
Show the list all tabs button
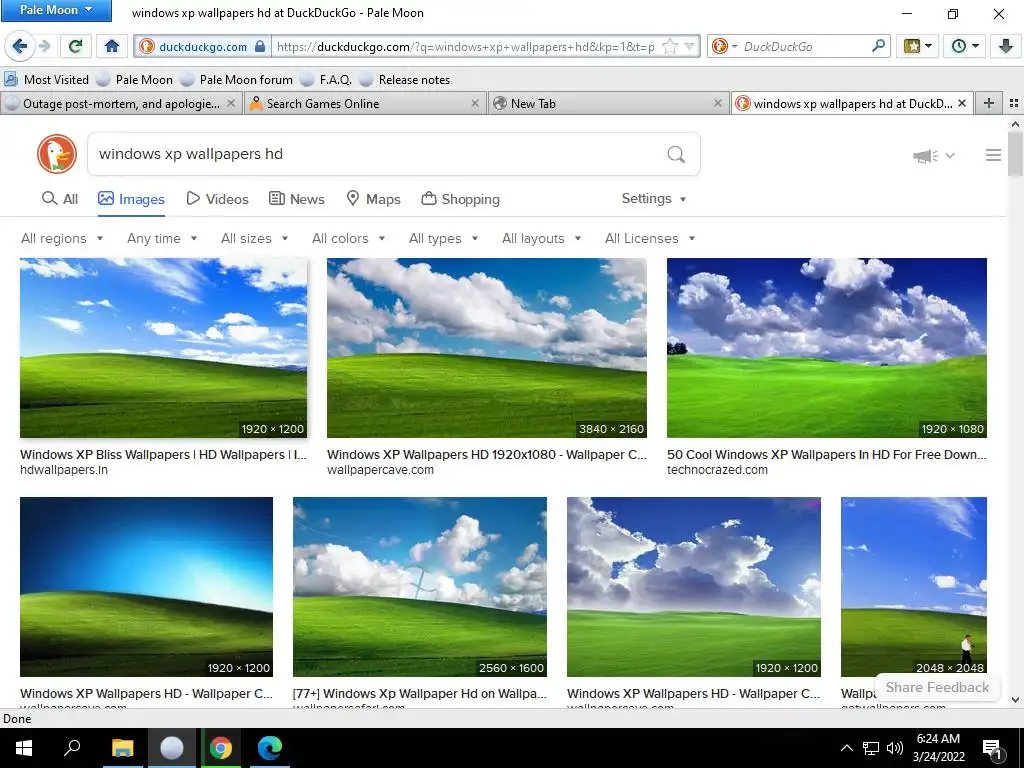pyautogui.click(x=1014, y=103)
